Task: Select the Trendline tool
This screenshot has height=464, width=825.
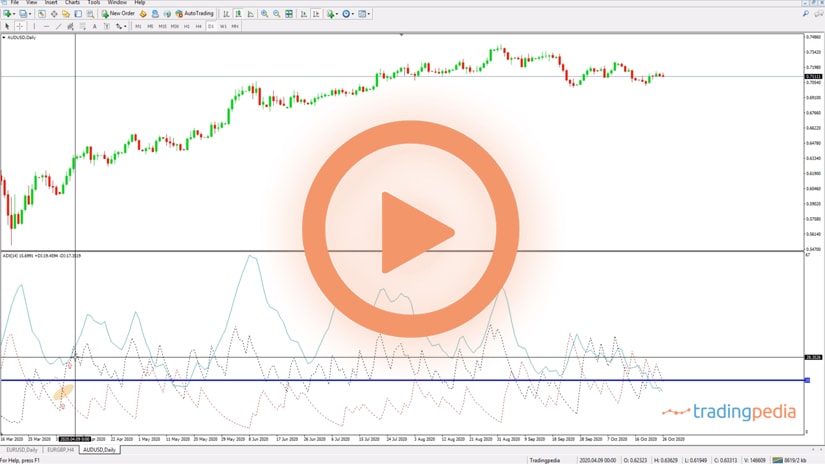Action: point(58,26)
